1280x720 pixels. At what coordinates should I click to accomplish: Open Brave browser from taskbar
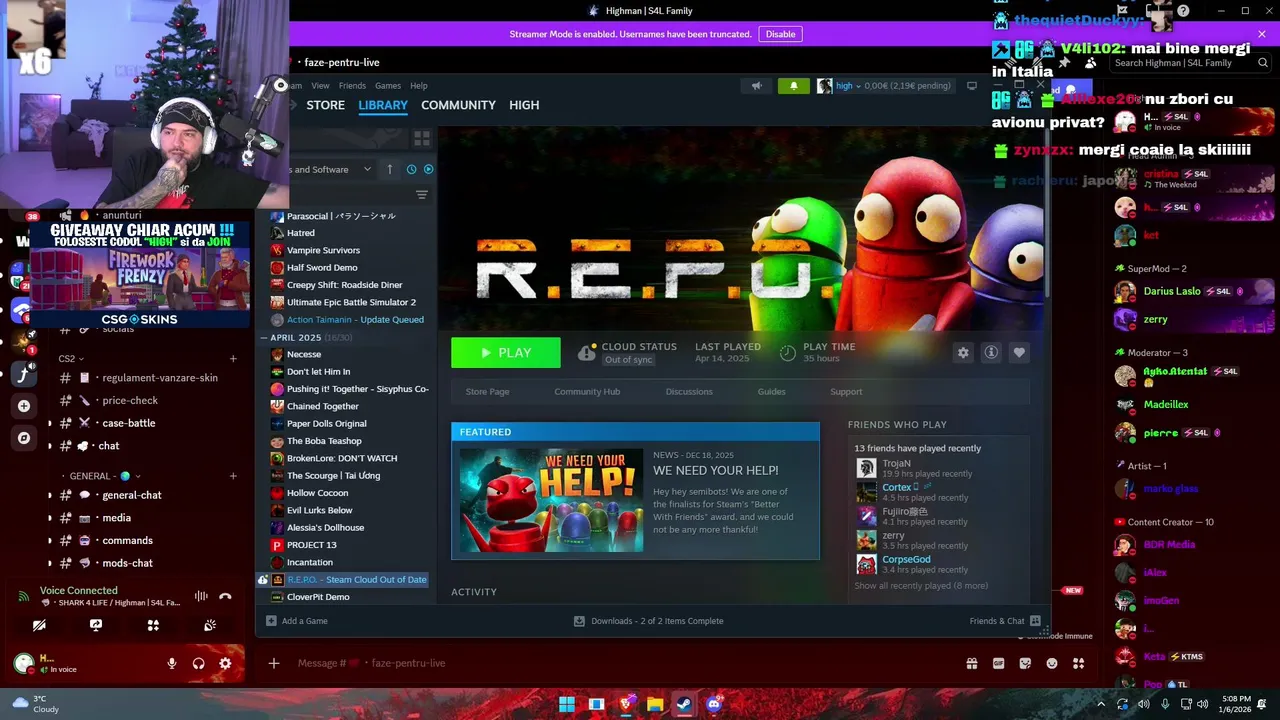pyautogui.click(x=626, y=704)
